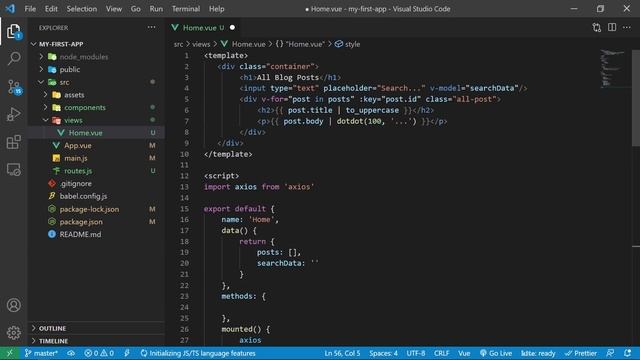Screen dimensions: 640x360
Task: Close the unsaved Home.vue tab dot
Action: click(232, 27)
